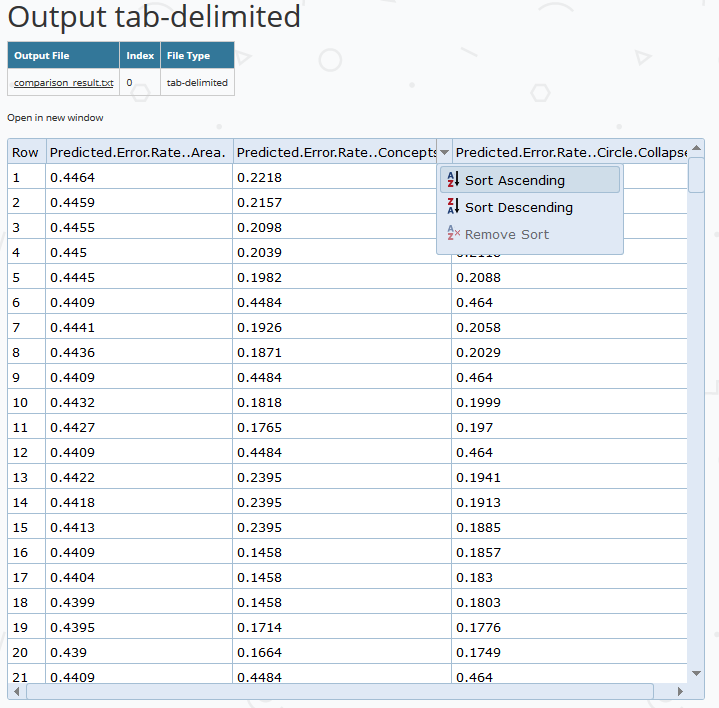Click the Sort Descending Z-A icon

coord(453,206)
